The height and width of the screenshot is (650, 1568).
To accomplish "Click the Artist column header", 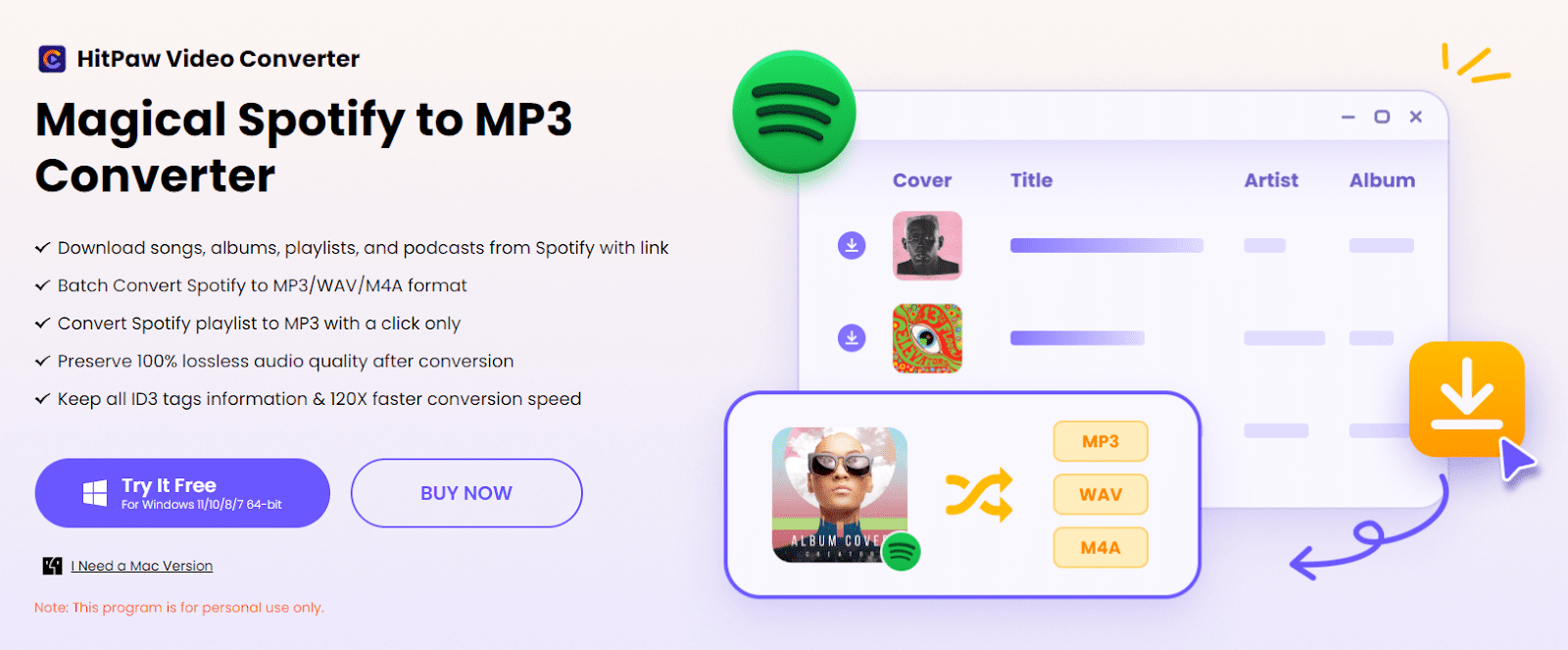I will (1271, 180).
